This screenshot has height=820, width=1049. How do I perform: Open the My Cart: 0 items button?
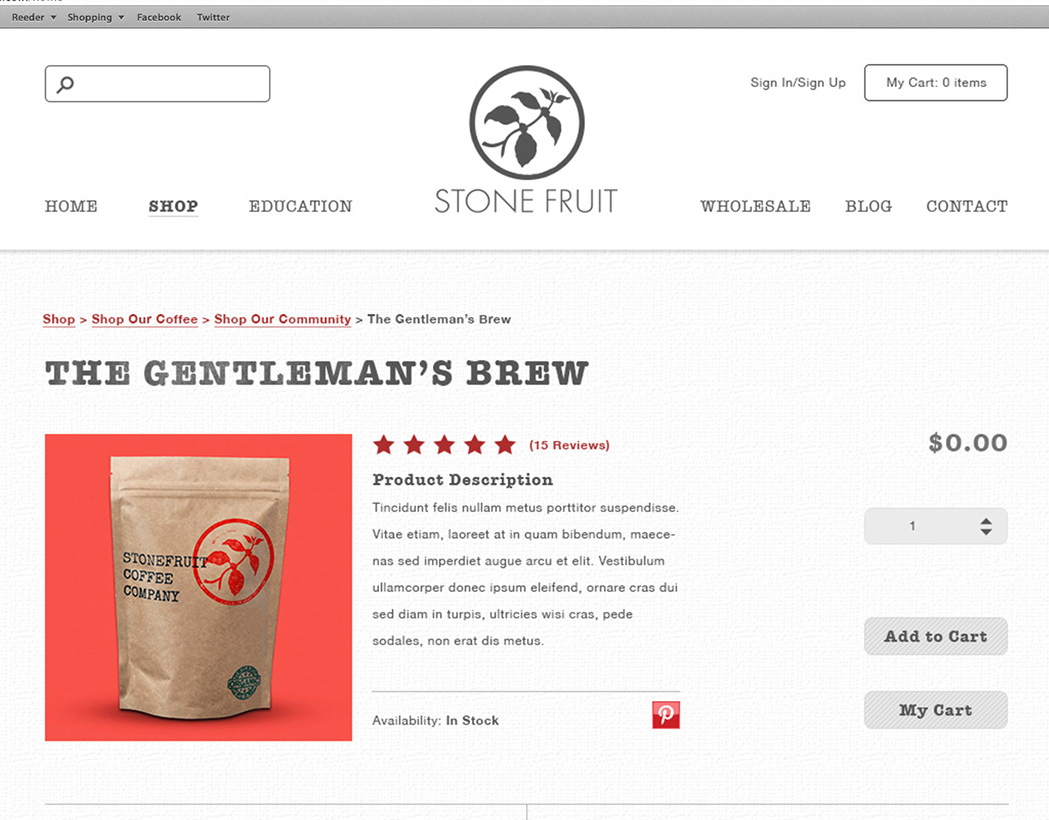(x=935, y=83)
